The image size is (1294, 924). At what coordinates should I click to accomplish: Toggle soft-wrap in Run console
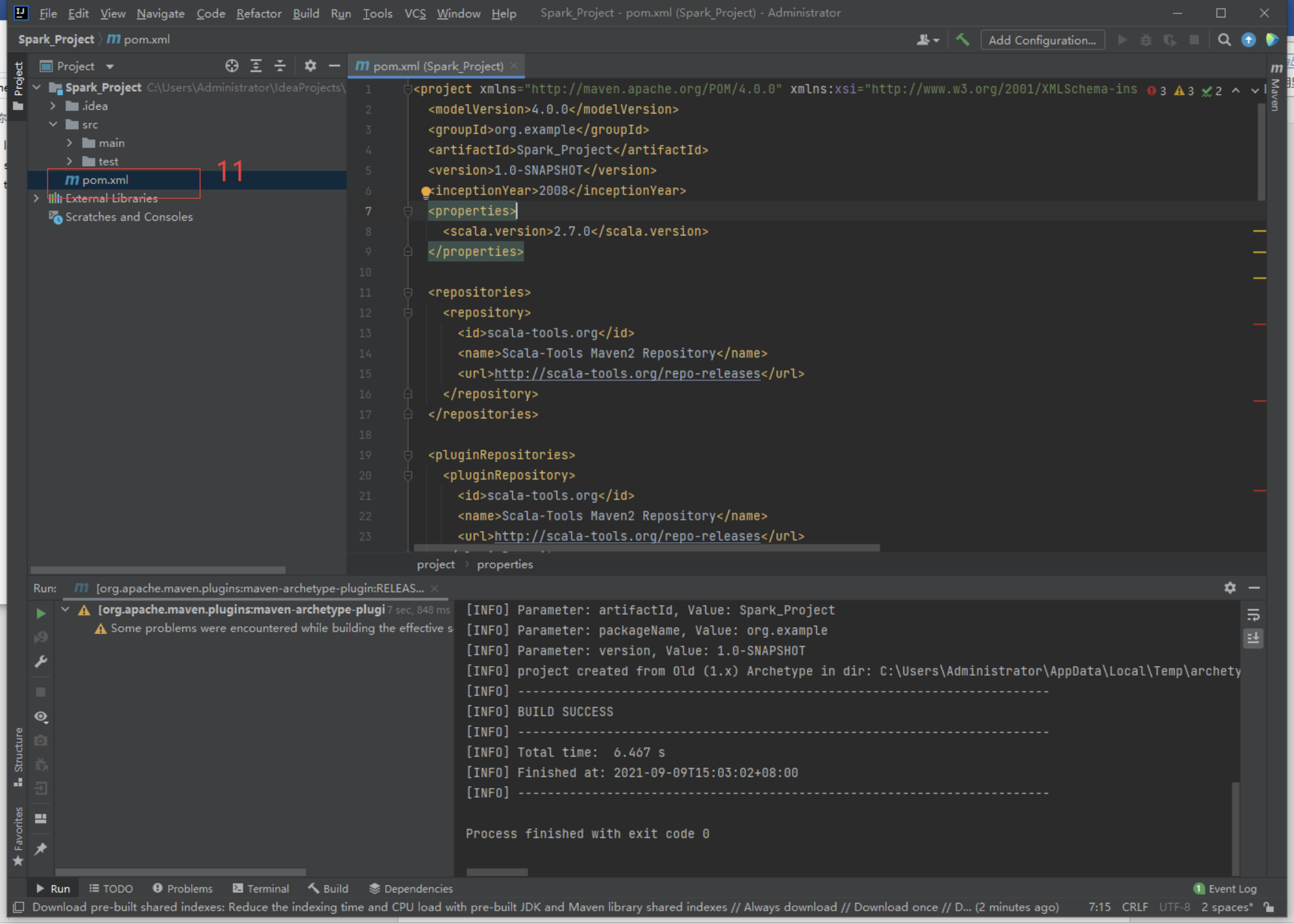tap(1253, 615)
